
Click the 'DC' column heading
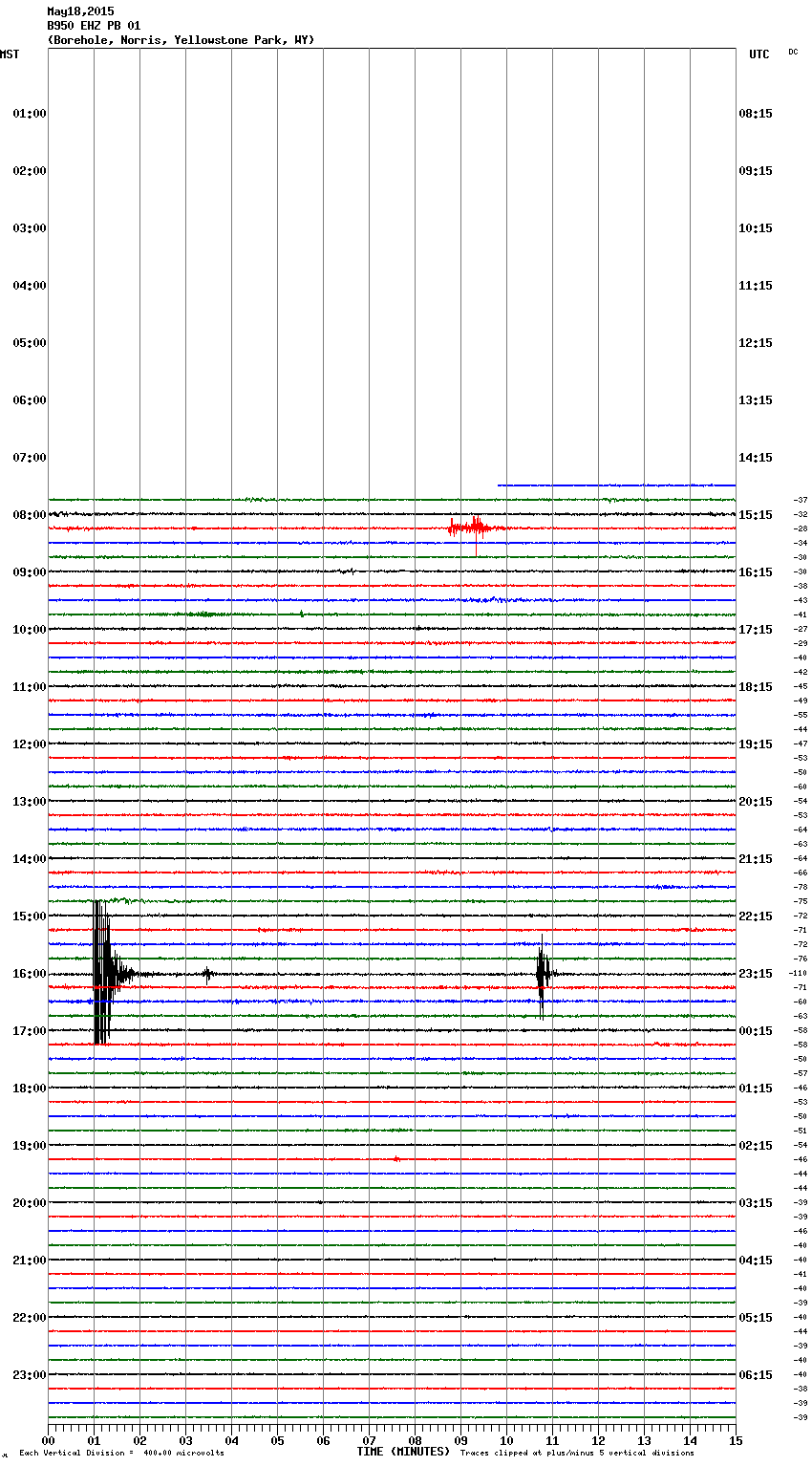pyautogui.click(x=793, y=52)
